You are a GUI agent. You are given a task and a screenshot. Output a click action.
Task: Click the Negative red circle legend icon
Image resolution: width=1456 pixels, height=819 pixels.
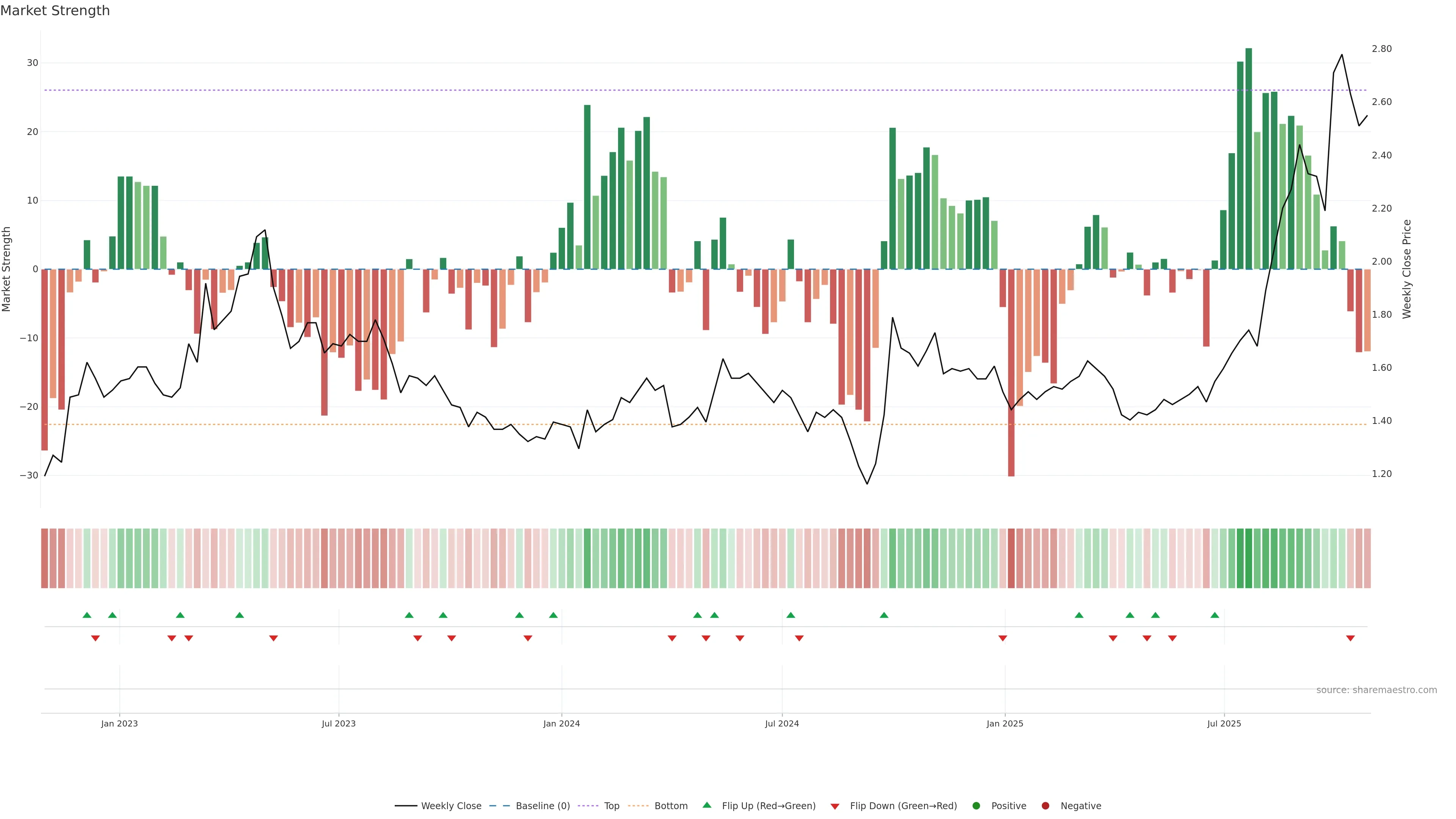(x=1045, y=806)
